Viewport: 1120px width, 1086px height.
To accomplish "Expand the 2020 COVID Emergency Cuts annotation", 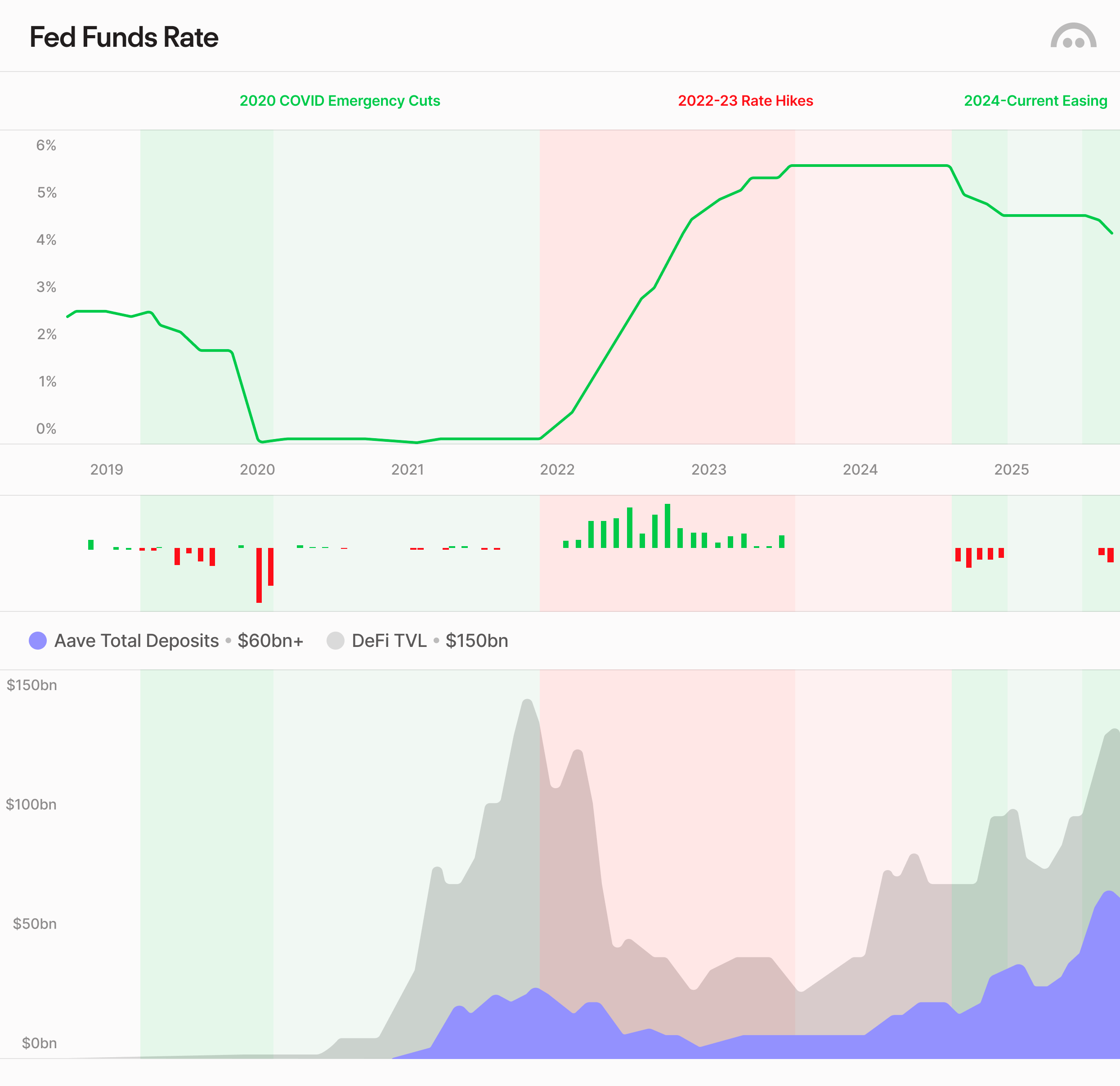I will point(340,101).
